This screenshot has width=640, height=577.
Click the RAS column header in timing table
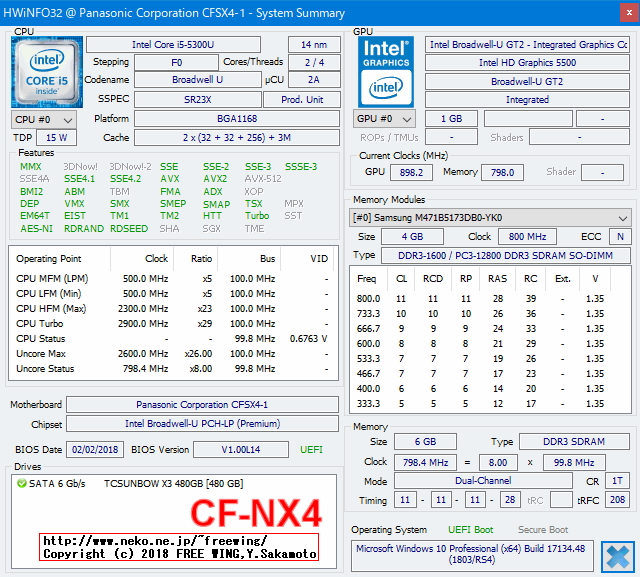[497, 279]
